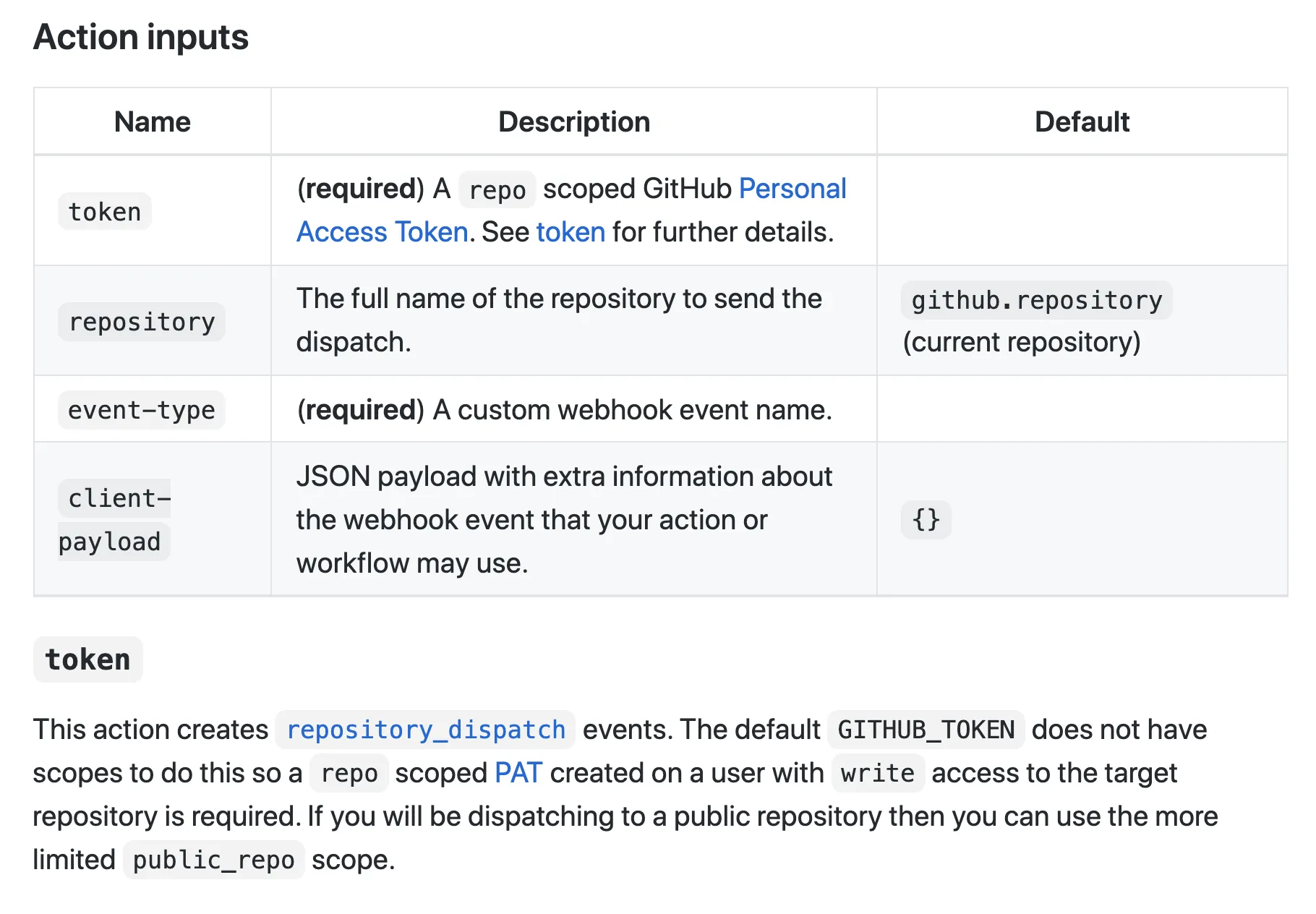Click the public_repo code snippet
Image resolution: width=1316 pixels, height=914 pixels.
[x=214, y=860]
